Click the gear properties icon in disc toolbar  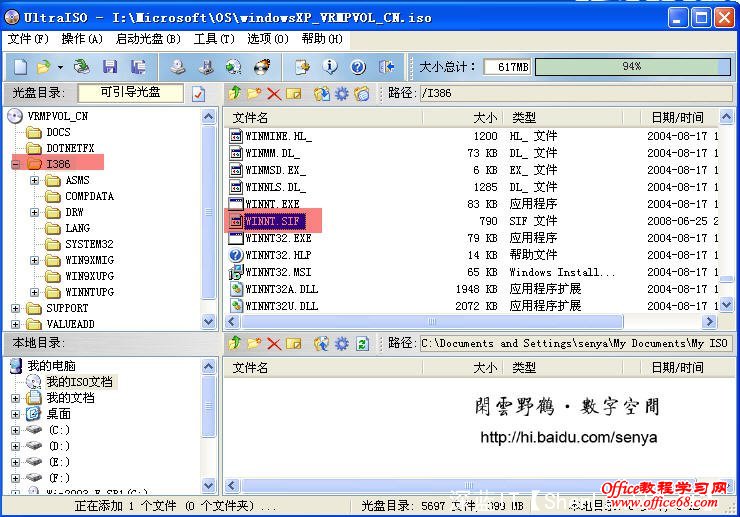tap(342, 93)
